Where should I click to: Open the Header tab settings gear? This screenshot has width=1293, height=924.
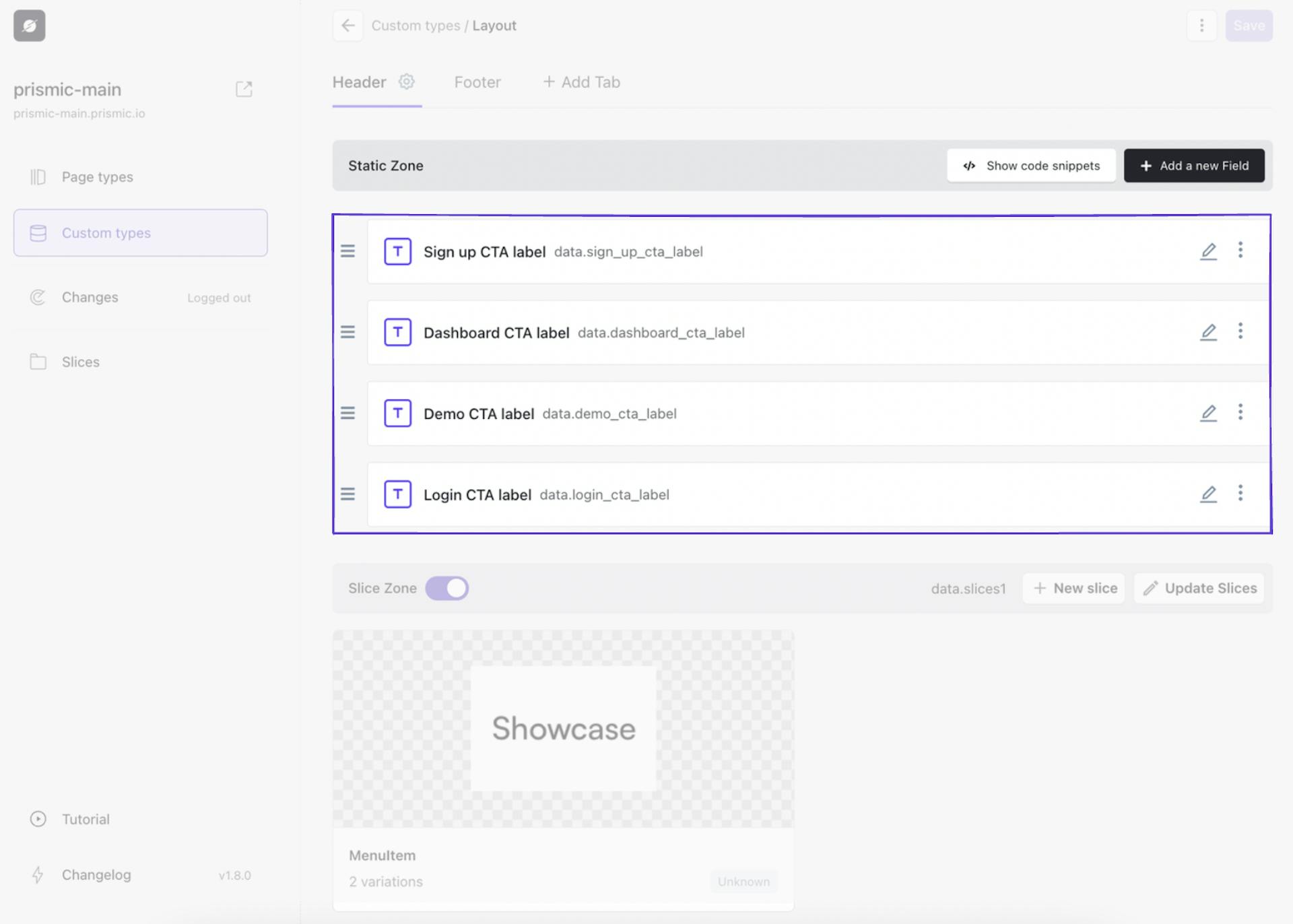(x=407, y=81)
